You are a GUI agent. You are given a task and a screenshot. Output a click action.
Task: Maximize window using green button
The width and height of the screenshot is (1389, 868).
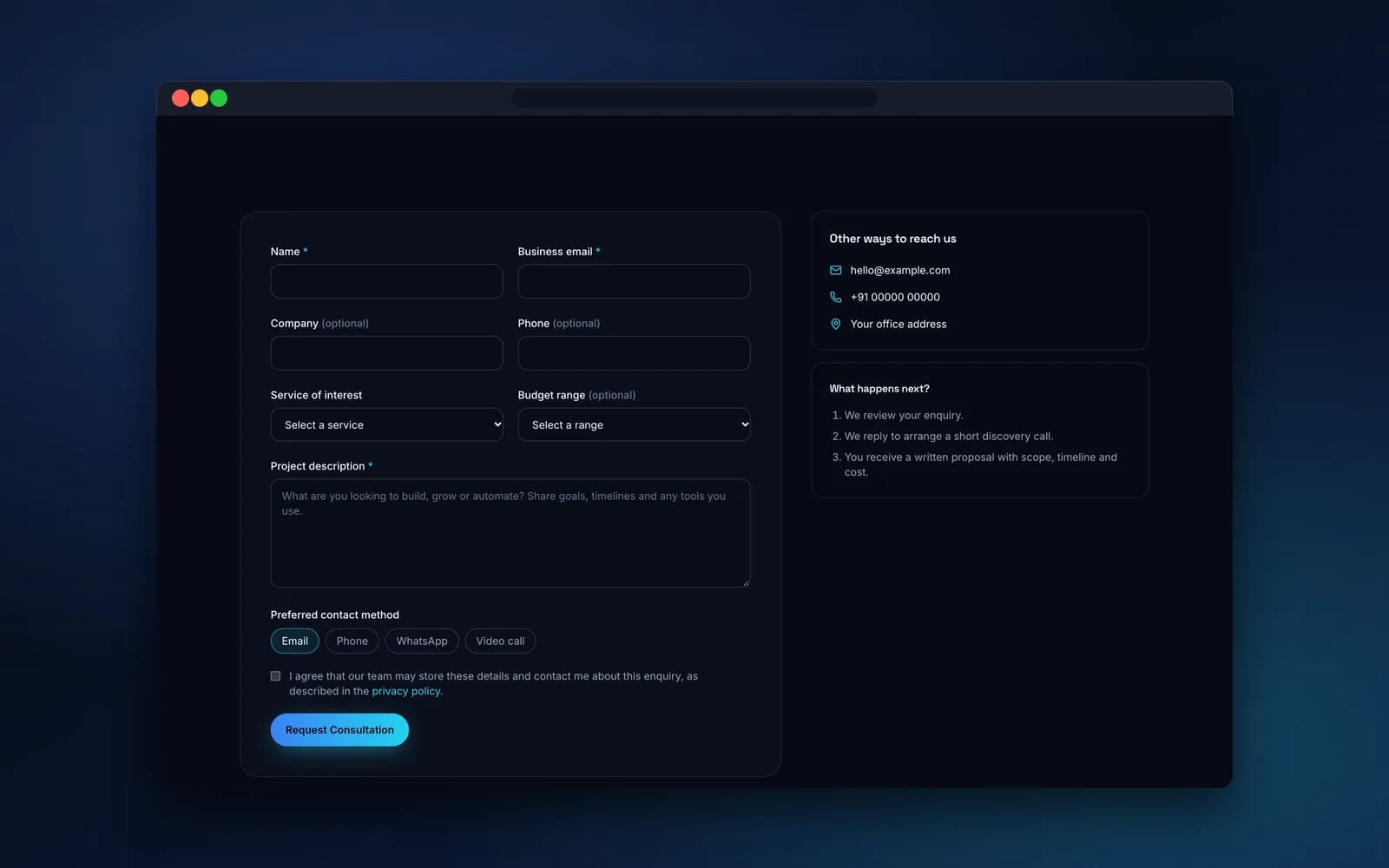click(219, 98)
